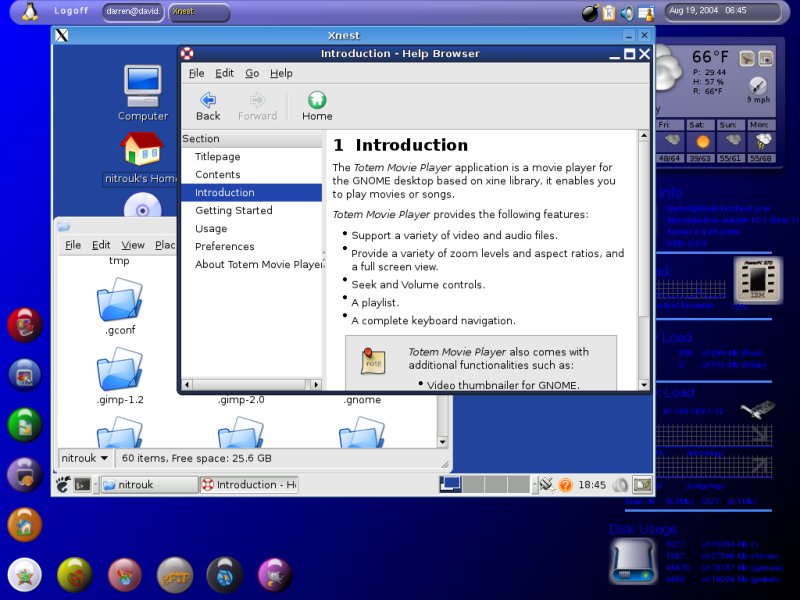The image size is (800, 600).
Task: Open the Edit menu in Help Browser
Action: (224, 73)
